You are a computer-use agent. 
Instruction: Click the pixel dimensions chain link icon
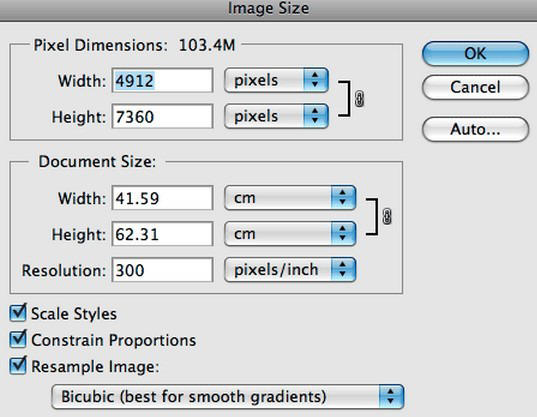[359, 99]
